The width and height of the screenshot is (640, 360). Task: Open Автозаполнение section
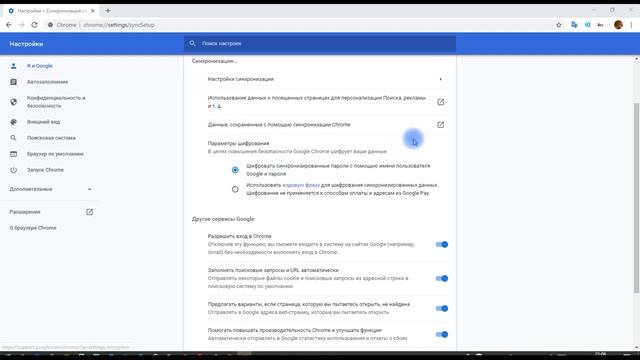(47, 82)
